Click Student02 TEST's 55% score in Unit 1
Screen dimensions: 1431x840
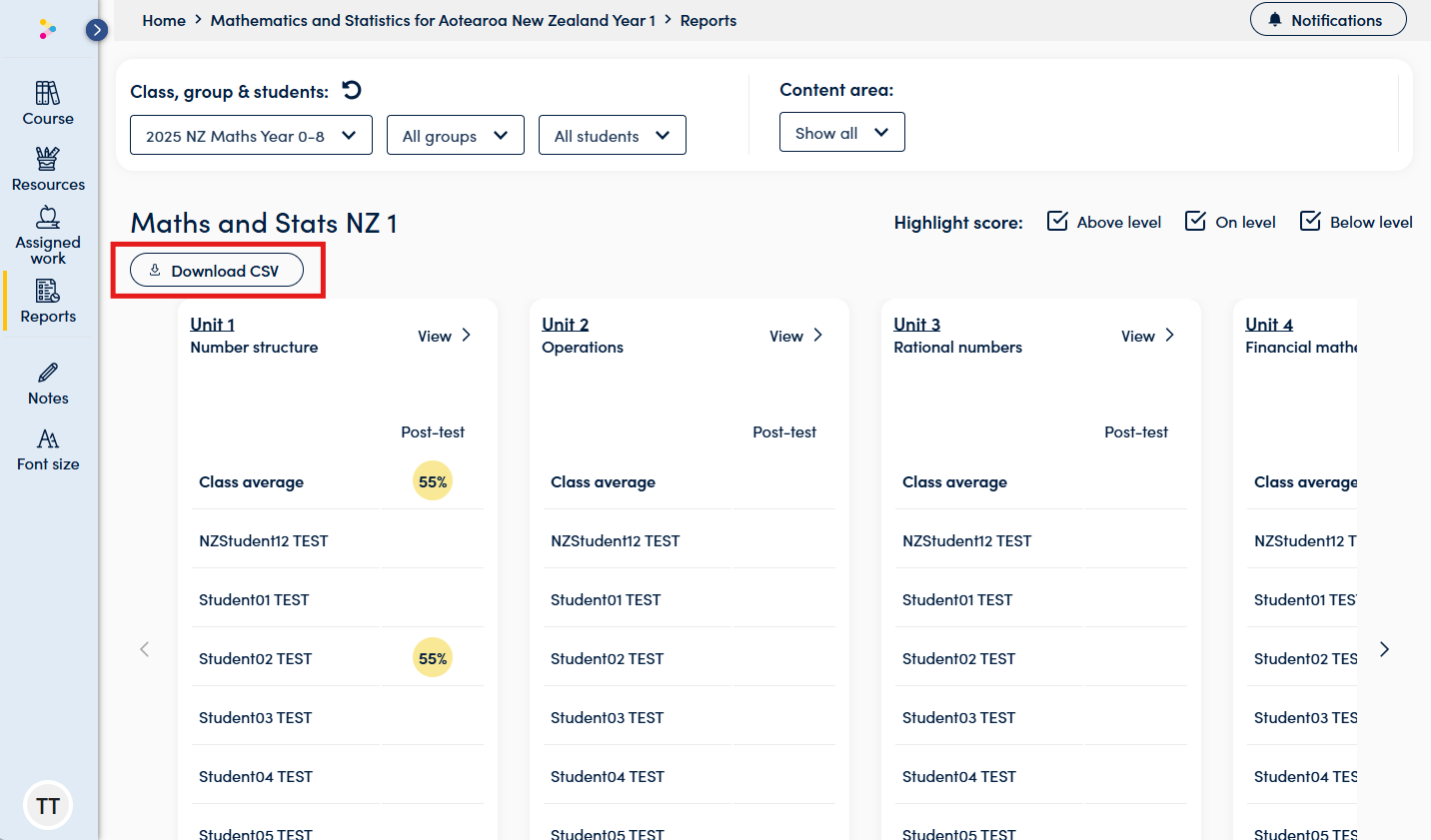433,658
